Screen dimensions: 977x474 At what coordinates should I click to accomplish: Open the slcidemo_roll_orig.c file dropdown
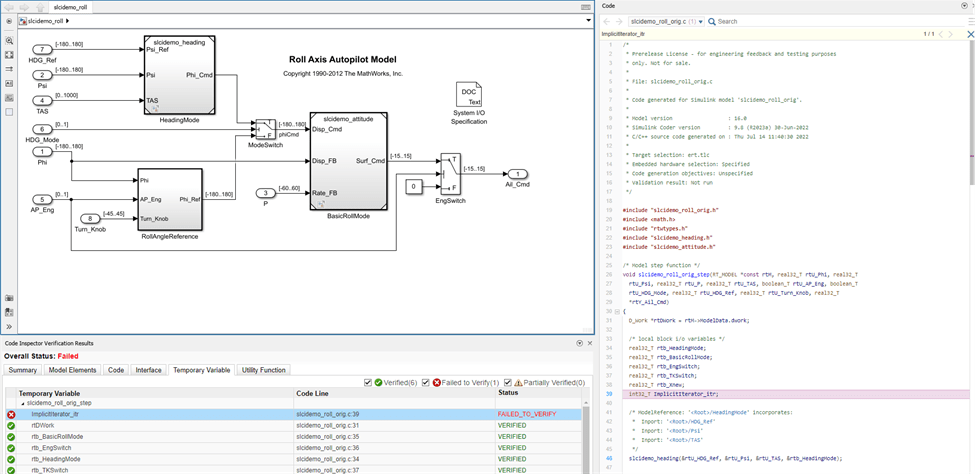point(699,21)
